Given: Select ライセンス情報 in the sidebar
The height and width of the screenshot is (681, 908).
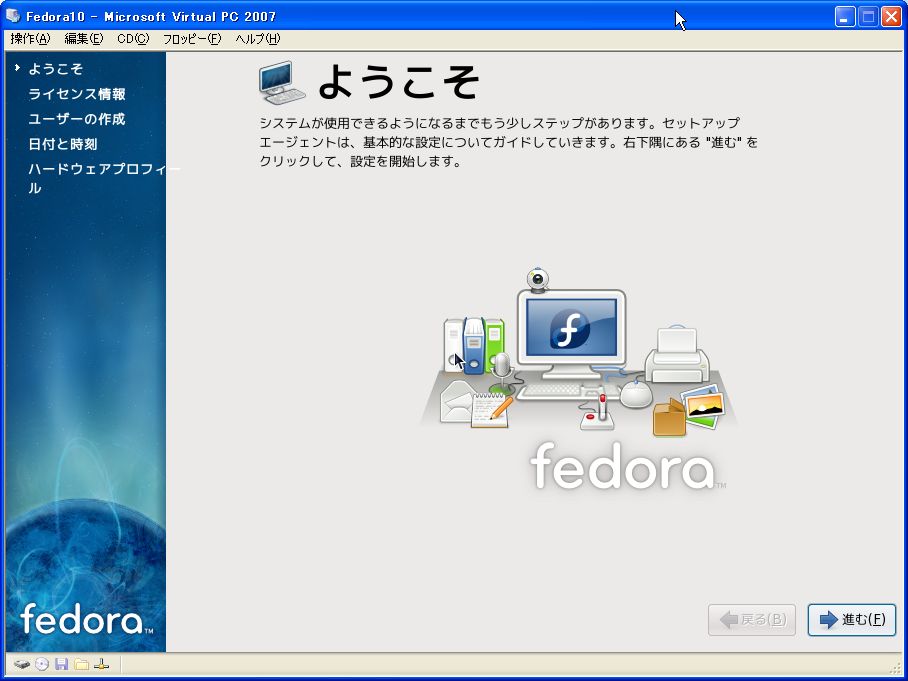Looking at the screenshot, I should pos(76,94).
